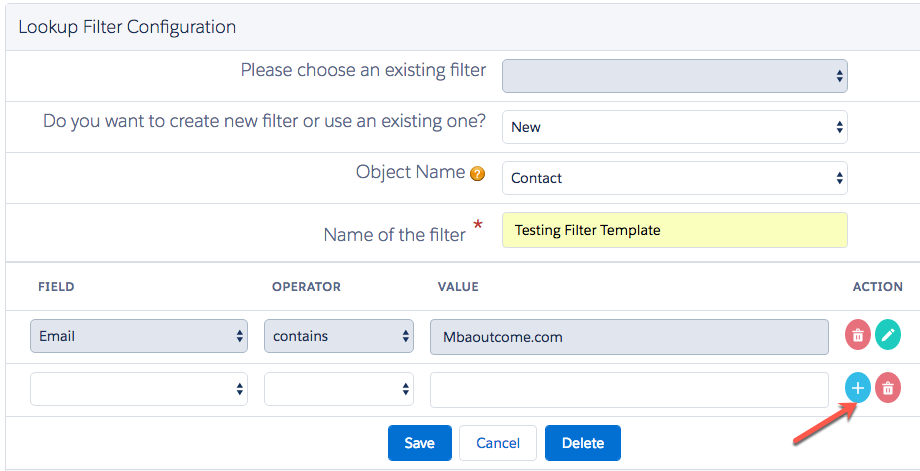Click the Name of the filter text field
This screenshot has width=920, height=471.
pyautogui.click(x=674, y=230)
